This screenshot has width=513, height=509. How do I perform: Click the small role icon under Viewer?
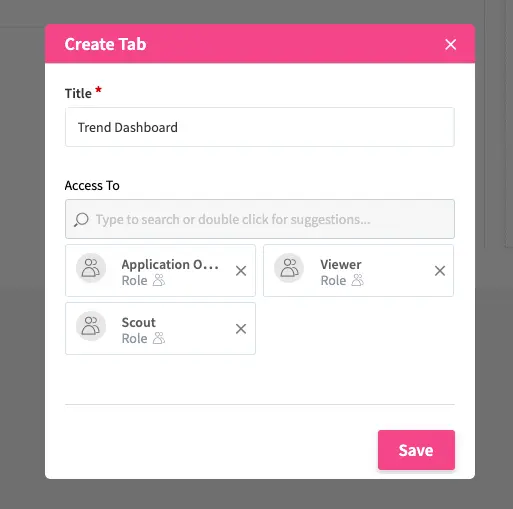358,280
